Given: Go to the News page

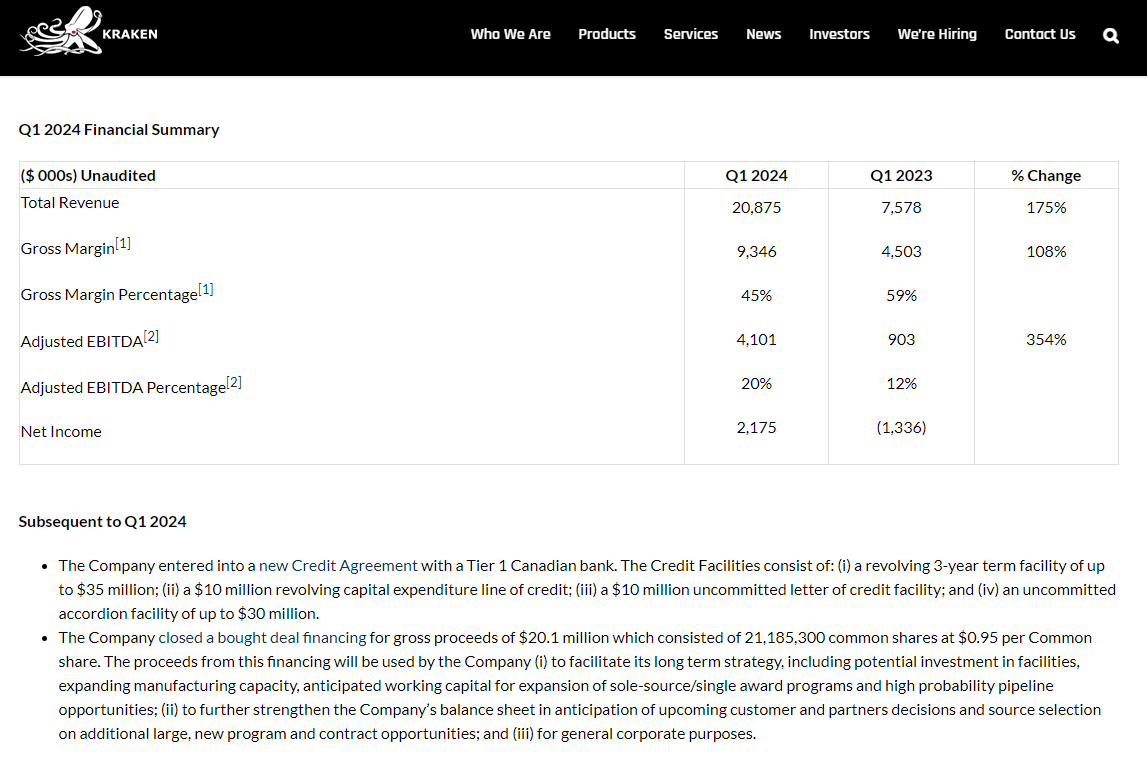Looking at the screenshot, I should [763, 34].
